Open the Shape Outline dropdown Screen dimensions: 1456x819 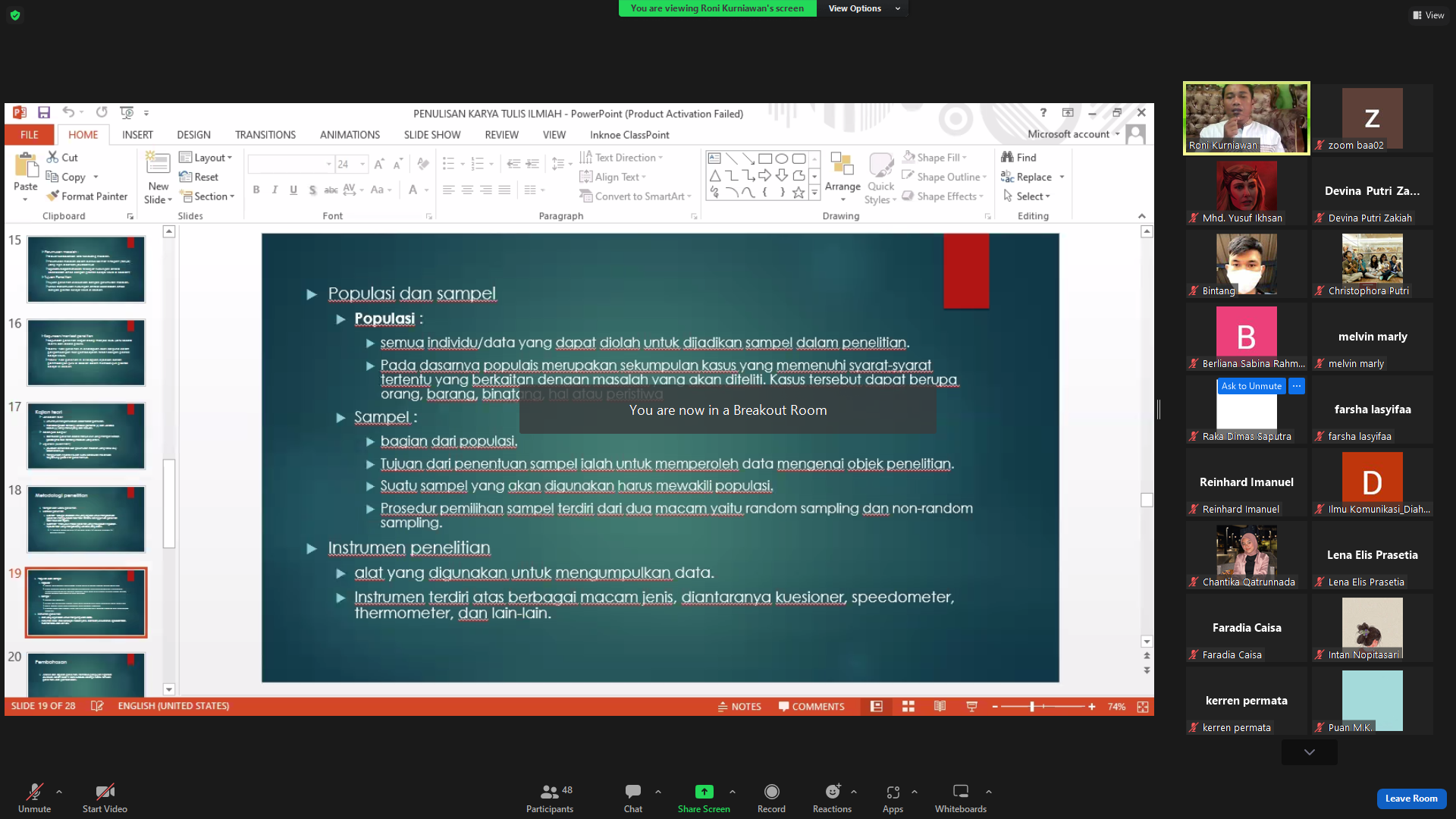coord(944,177)
